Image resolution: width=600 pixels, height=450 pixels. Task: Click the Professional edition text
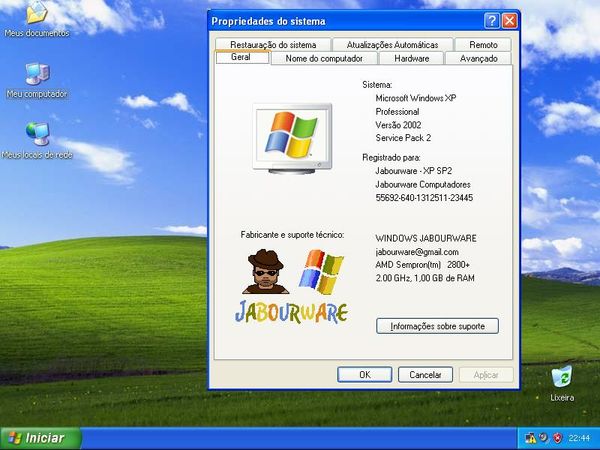click(397, 112)
